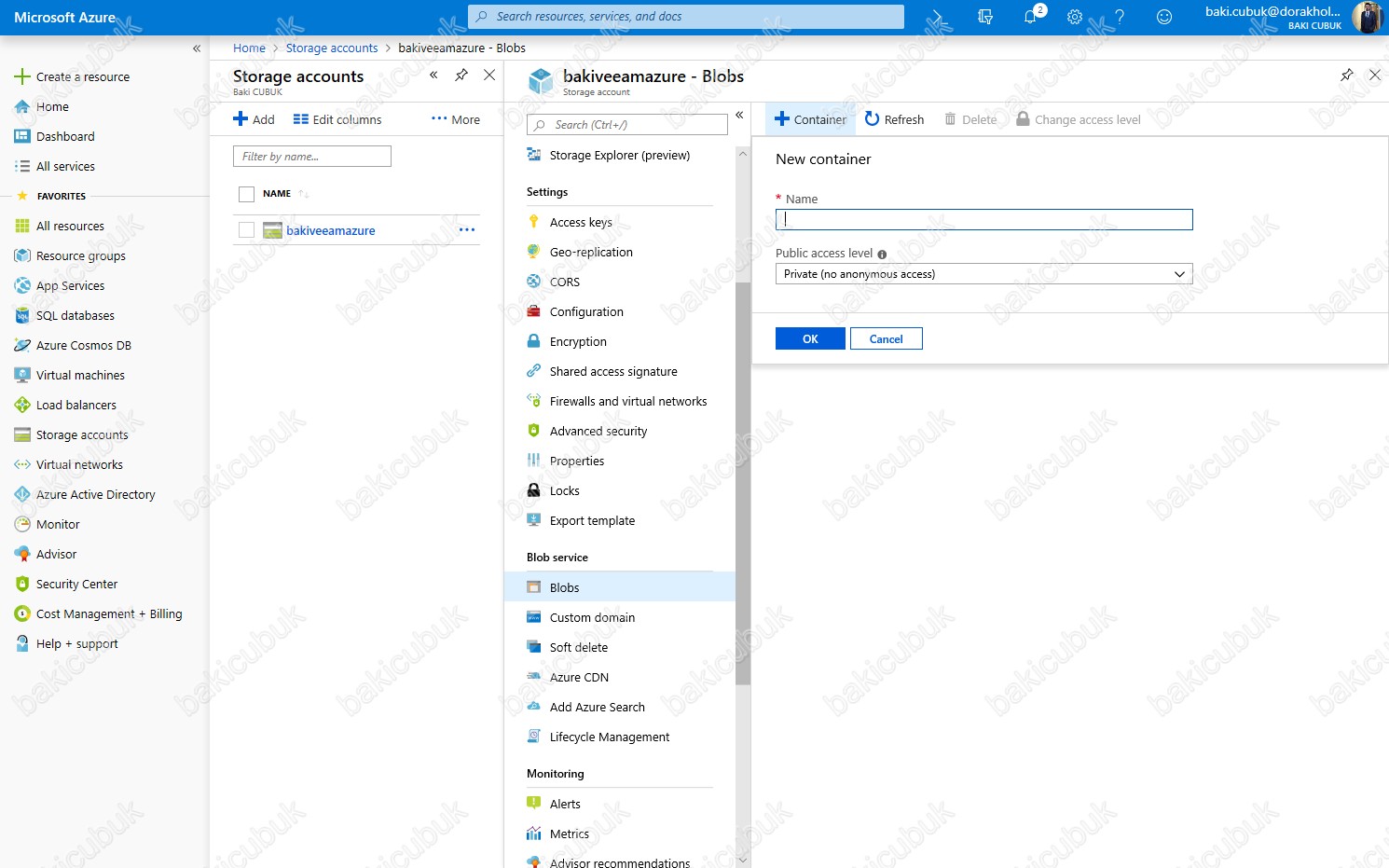Viewport: 1389px width, 868px height.
Task: Select the Blobs menu item
Action: click(619, 587)
